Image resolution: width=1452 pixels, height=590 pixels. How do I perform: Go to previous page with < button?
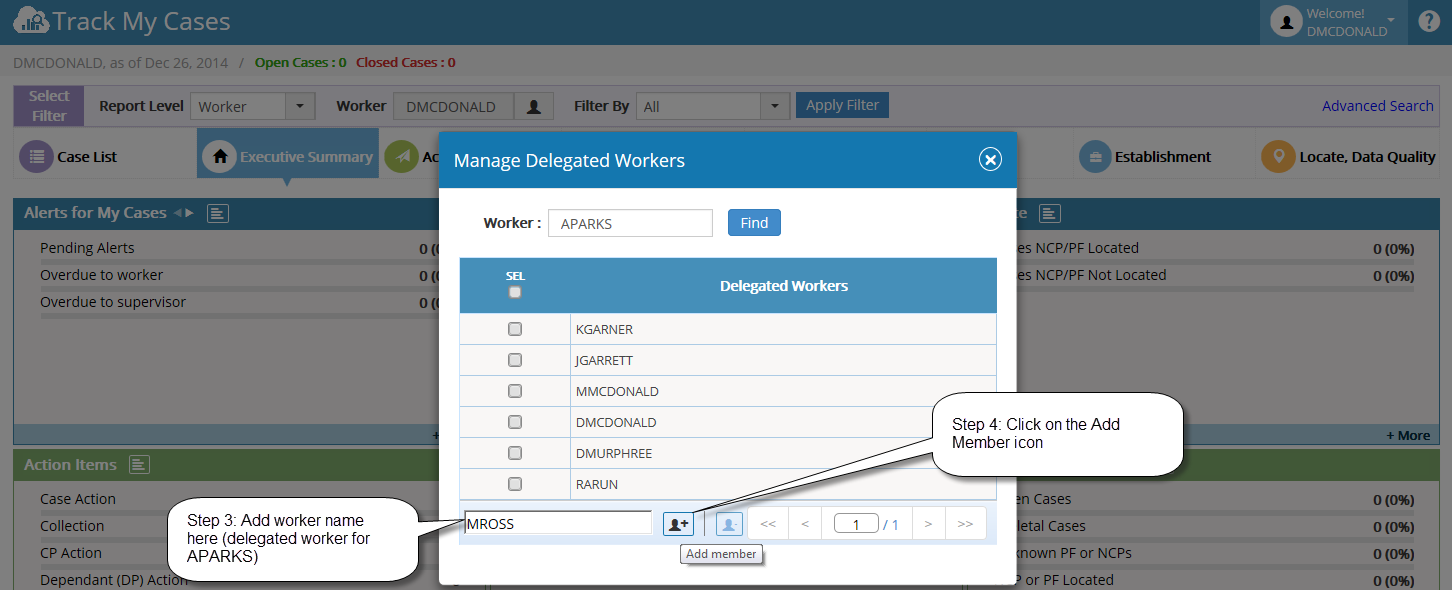click(805, 523)
